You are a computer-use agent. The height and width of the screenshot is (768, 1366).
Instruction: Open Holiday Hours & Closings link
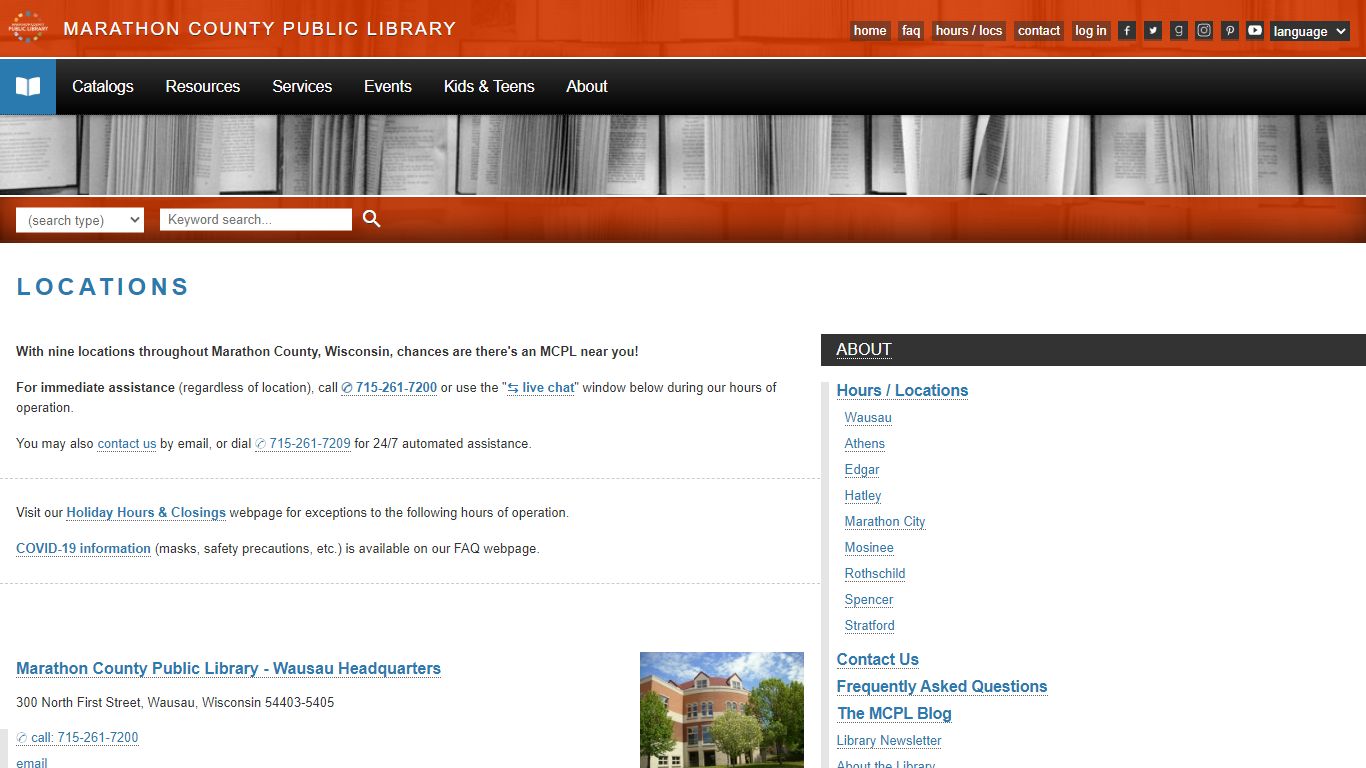[146, 513]
